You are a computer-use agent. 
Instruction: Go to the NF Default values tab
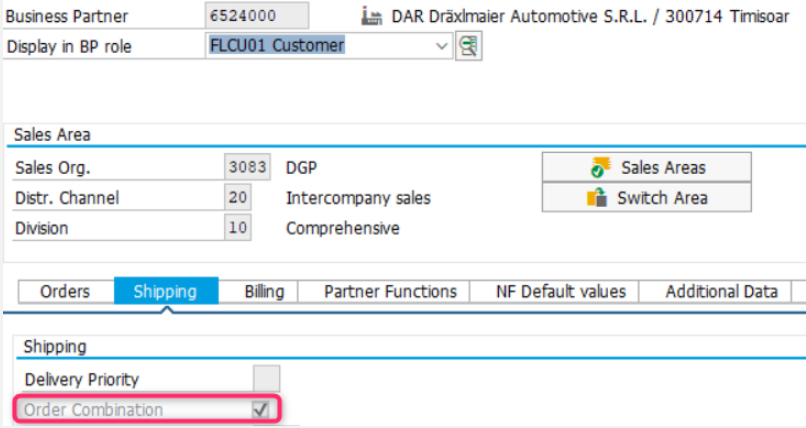pos(560,292)
